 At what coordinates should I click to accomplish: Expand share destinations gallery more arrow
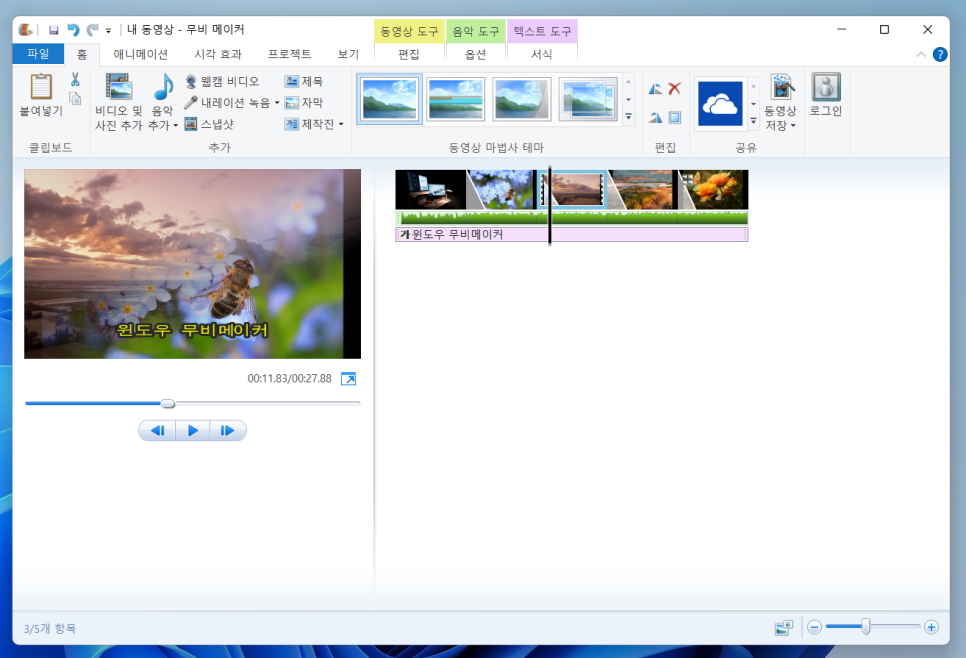tap(753, 121)
